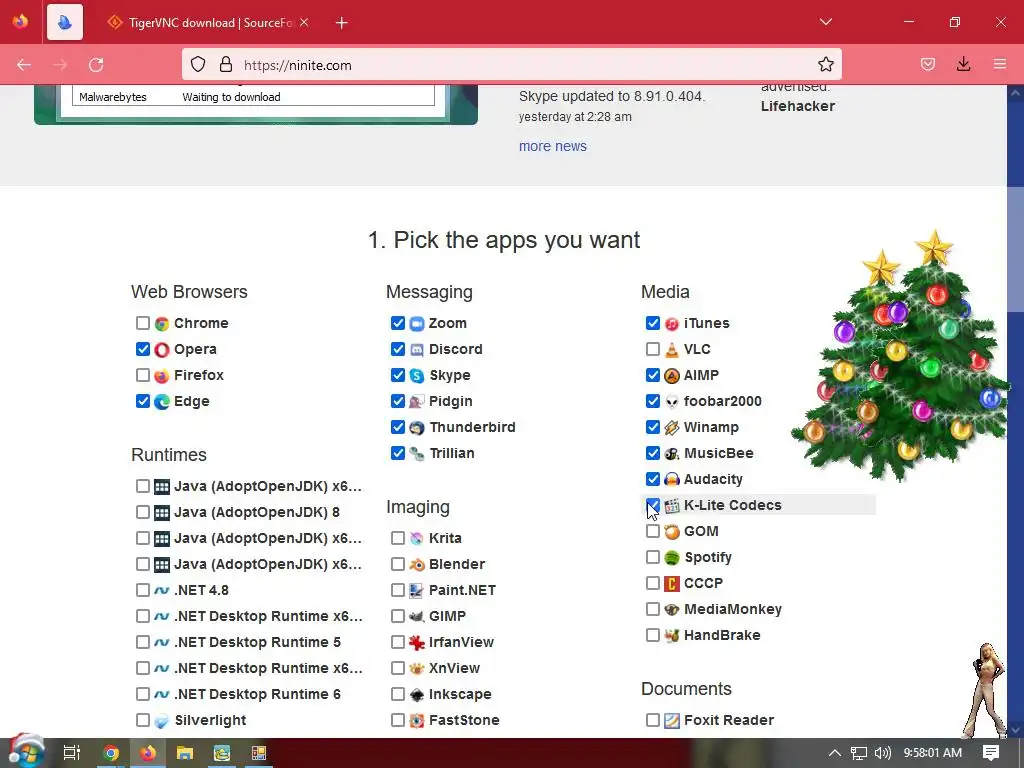The image size is (1024, 768).
Task: Click the Blender app icon
Action: [417, 564]
